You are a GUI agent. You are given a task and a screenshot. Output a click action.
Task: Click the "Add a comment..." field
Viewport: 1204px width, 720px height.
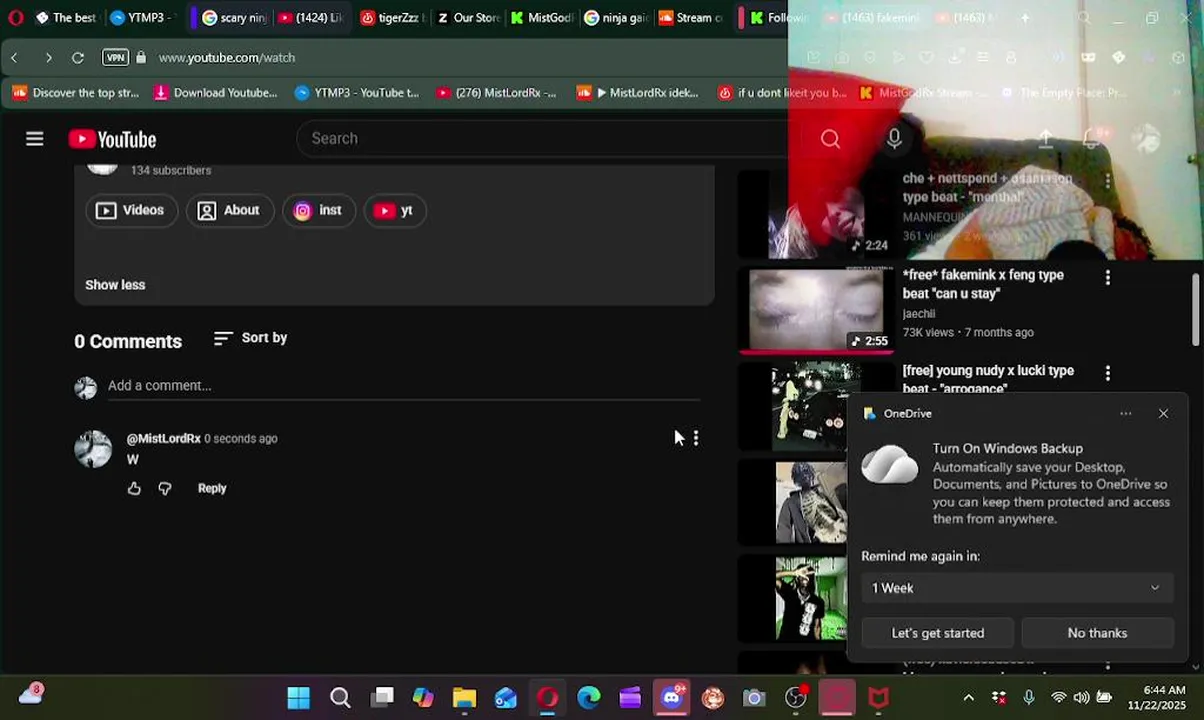[x=405, y=386]
